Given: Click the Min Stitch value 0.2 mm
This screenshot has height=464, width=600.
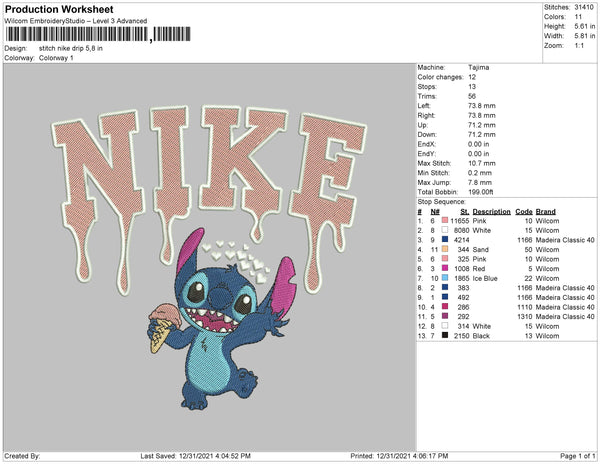Looking at the screenshot, I should pos(480,173).
